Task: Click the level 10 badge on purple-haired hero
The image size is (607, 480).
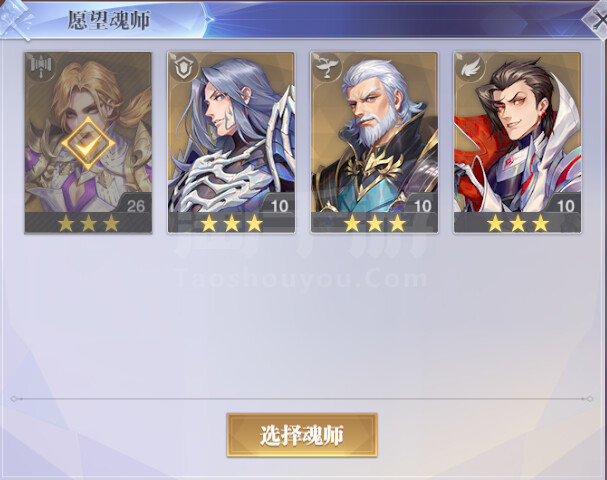Action: pyautogui.click(x=279, y=205)
